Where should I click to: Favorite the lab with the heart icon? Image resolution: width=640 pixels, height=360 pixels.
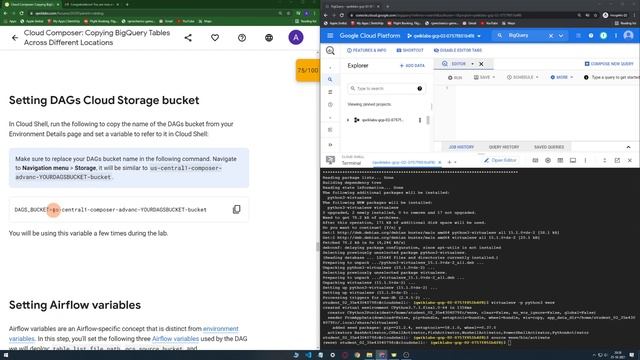tap(215, 38)
